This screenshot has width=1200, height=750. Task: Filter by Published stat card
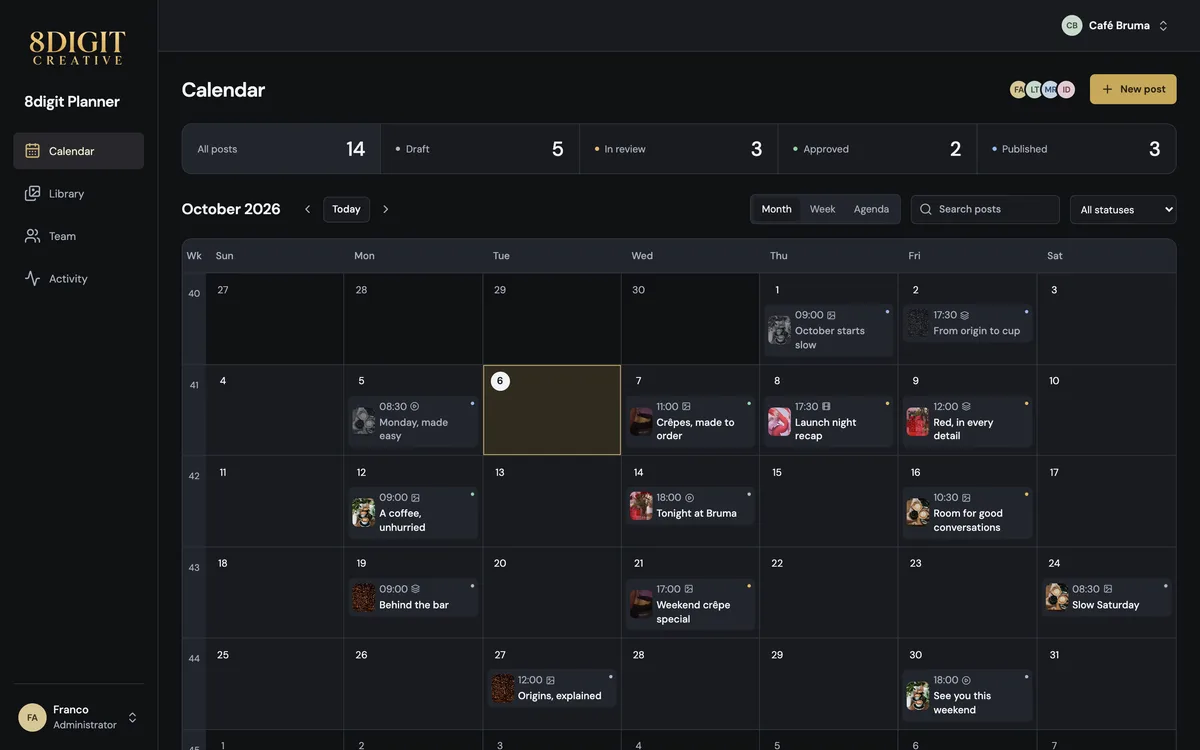pos(1077,149)
